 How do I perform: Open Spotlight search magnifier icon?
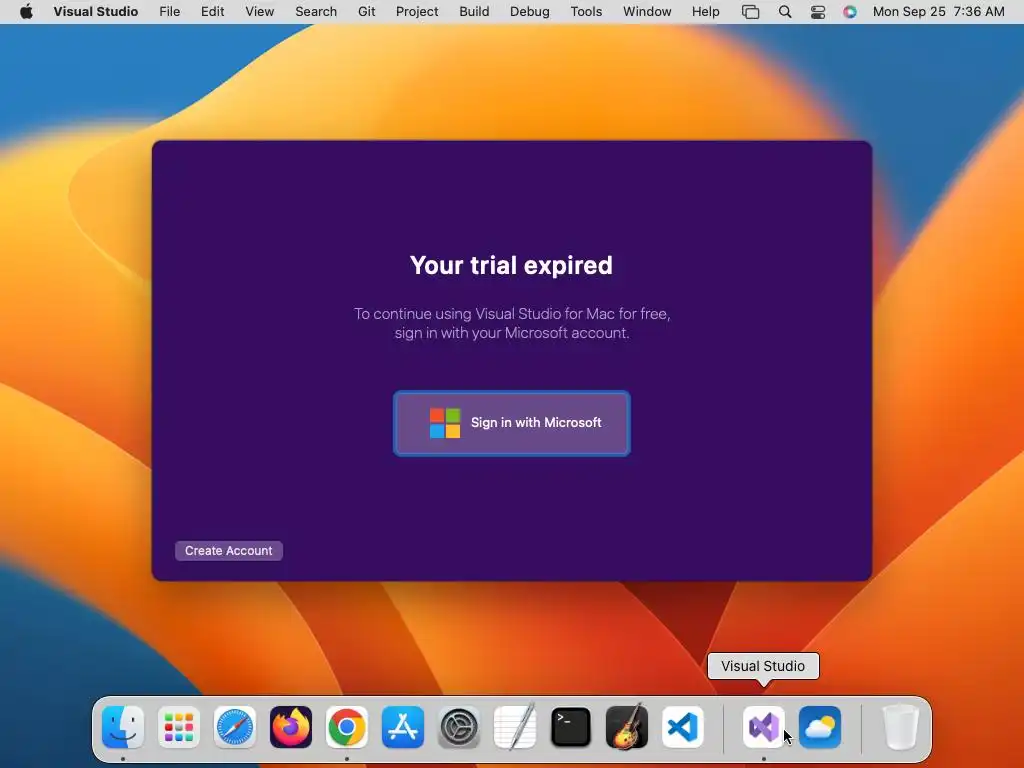click(x=785, y=12)
